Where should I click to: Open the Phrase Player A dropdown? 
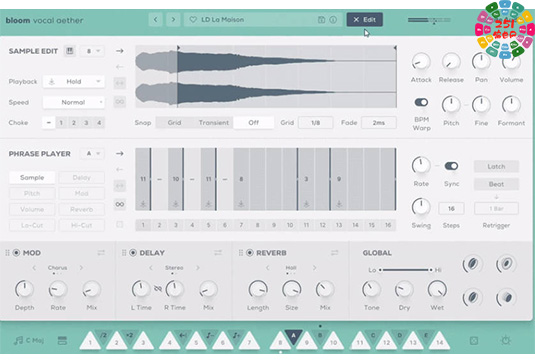tap(92, 154)
